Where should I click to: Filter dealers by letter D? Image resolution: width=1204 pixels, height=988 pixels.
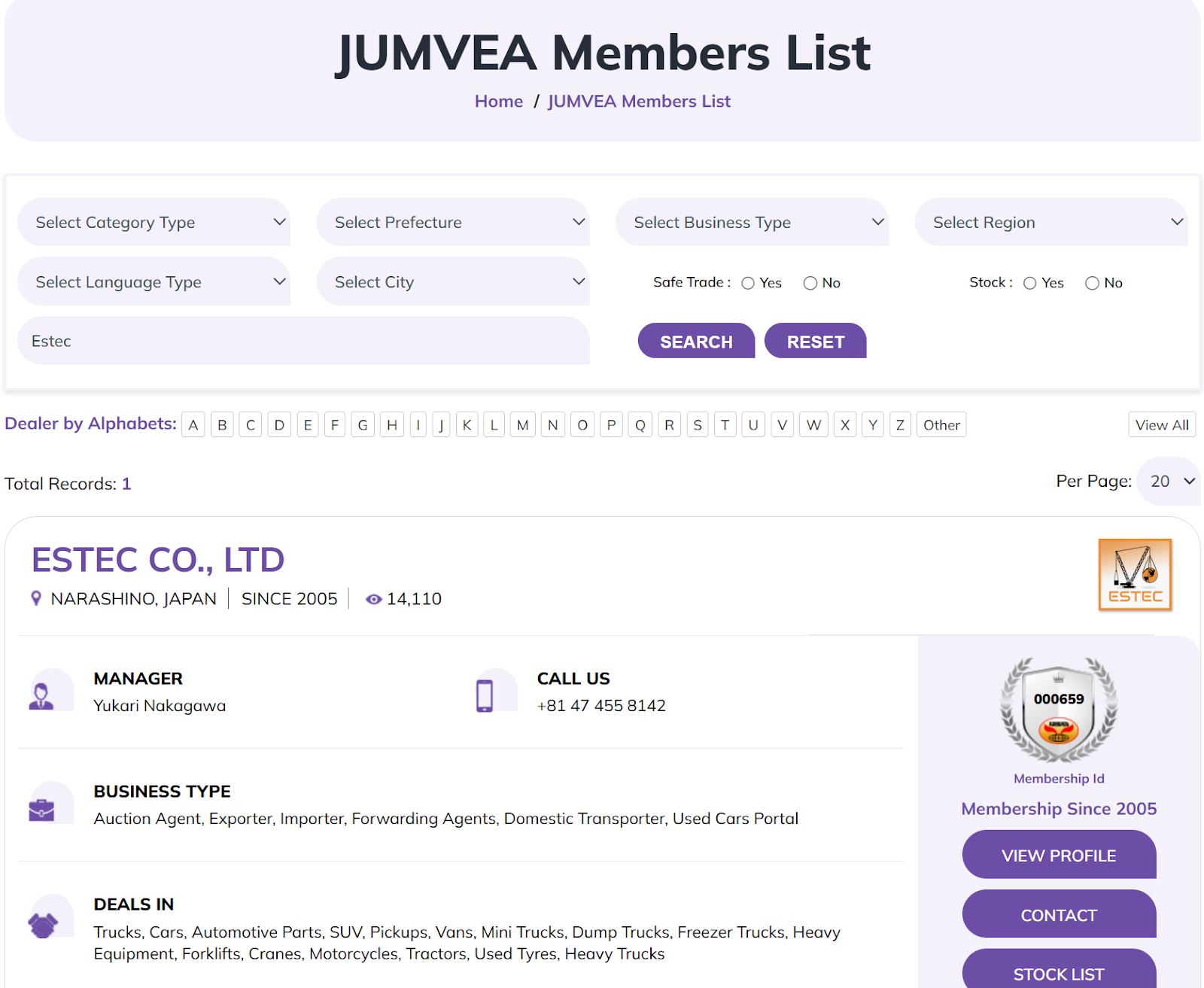[279, 424]
